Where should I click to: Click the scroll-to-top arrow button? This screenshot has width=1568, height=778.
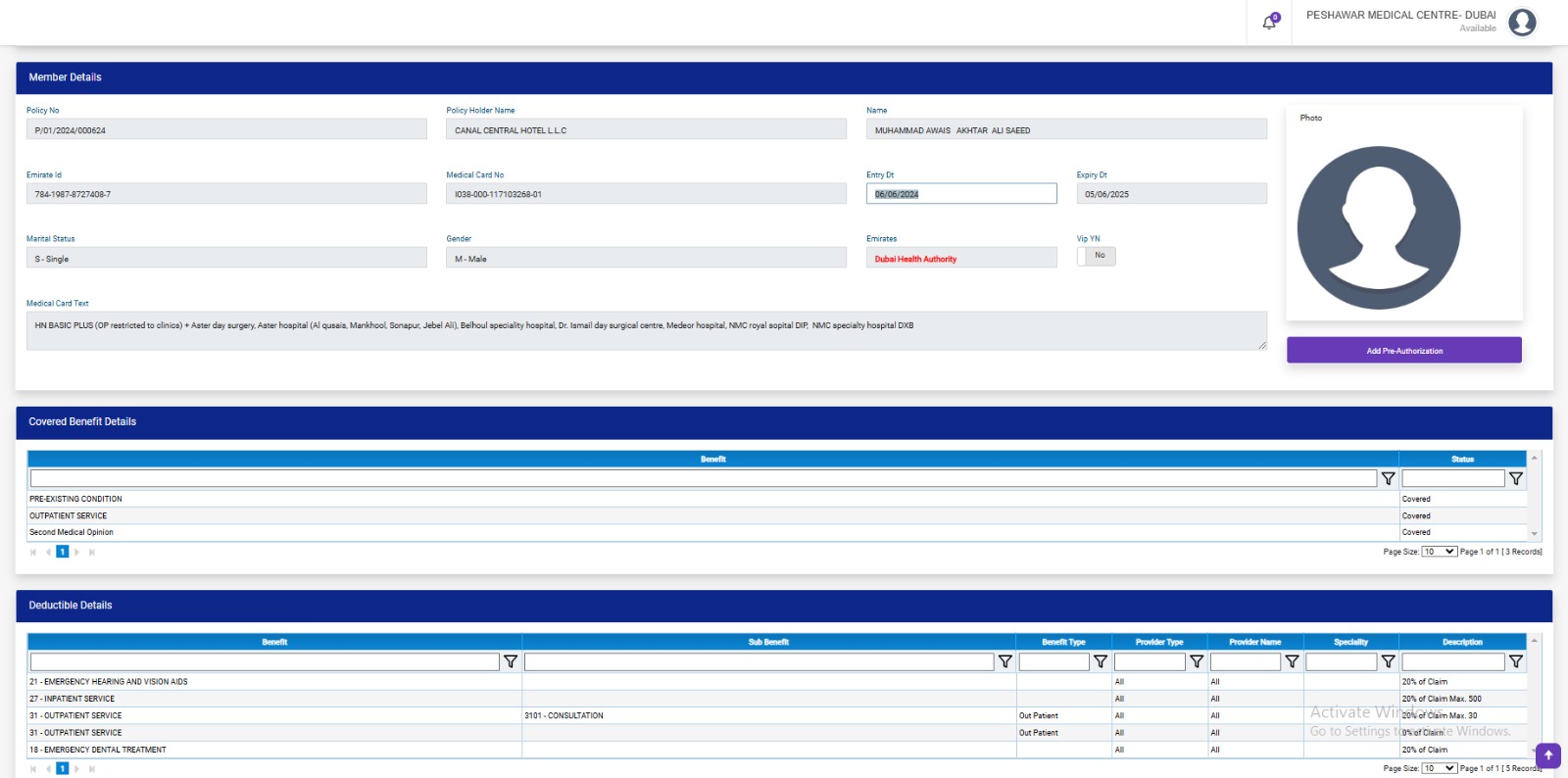tap(1547, 755)
